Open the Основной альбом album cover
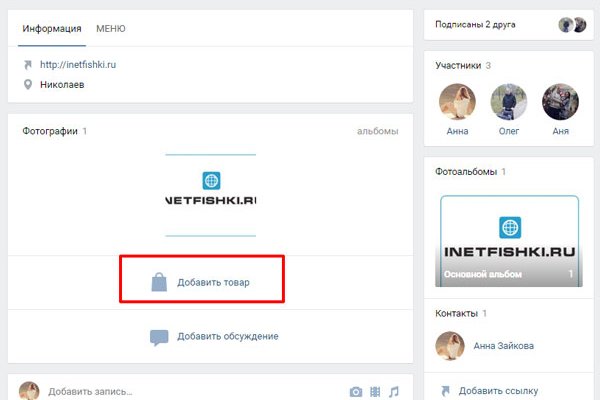 coord(509,240)
